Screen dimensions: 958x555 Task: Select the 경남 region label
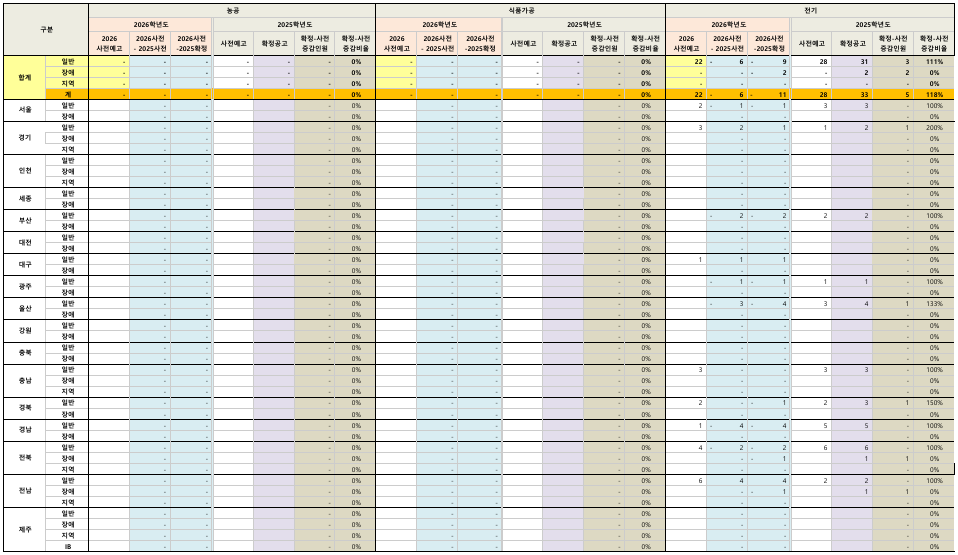[24, 430]
